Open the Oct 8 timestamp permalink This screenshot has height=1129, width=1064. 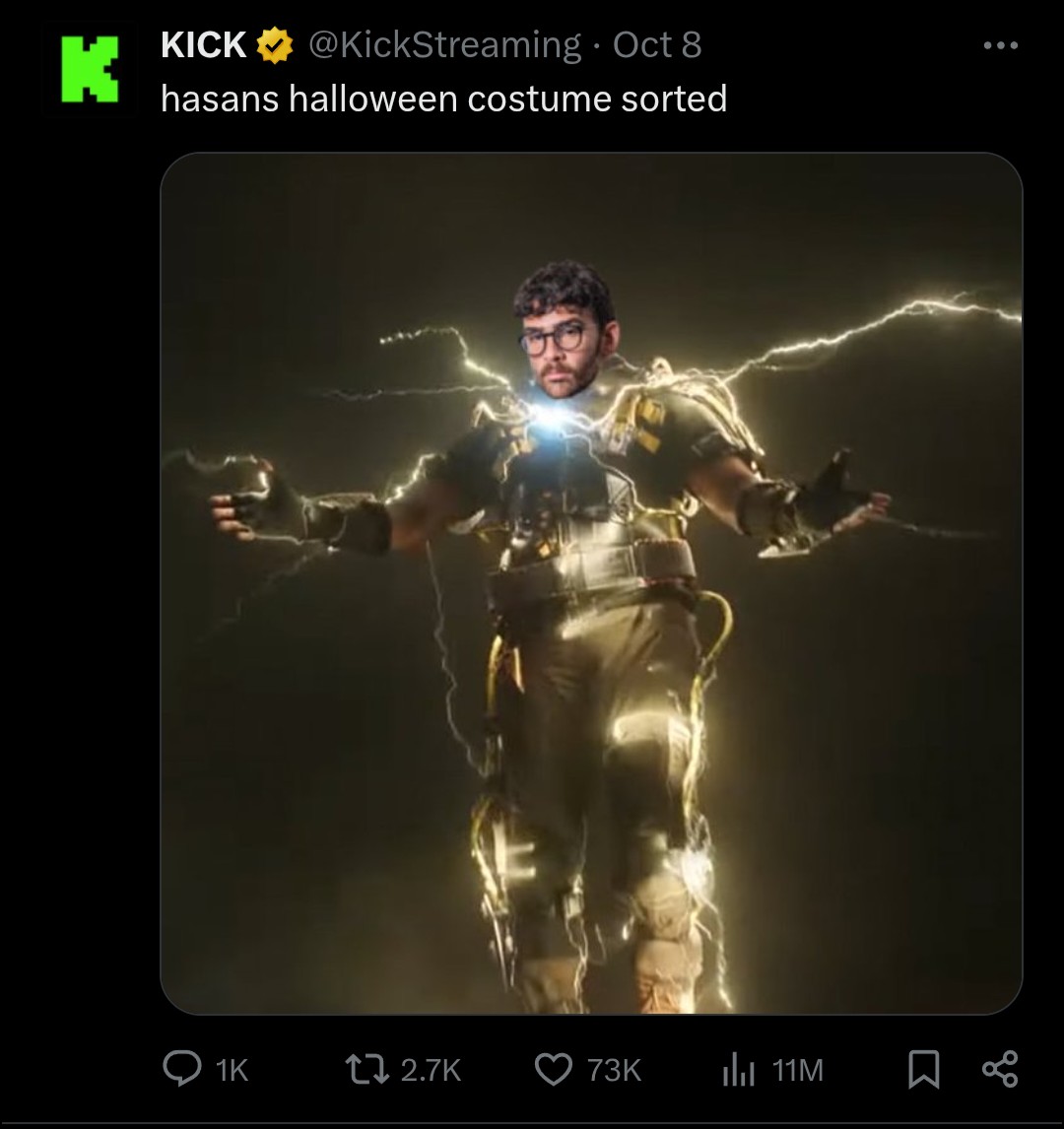[x=657, y=44]
